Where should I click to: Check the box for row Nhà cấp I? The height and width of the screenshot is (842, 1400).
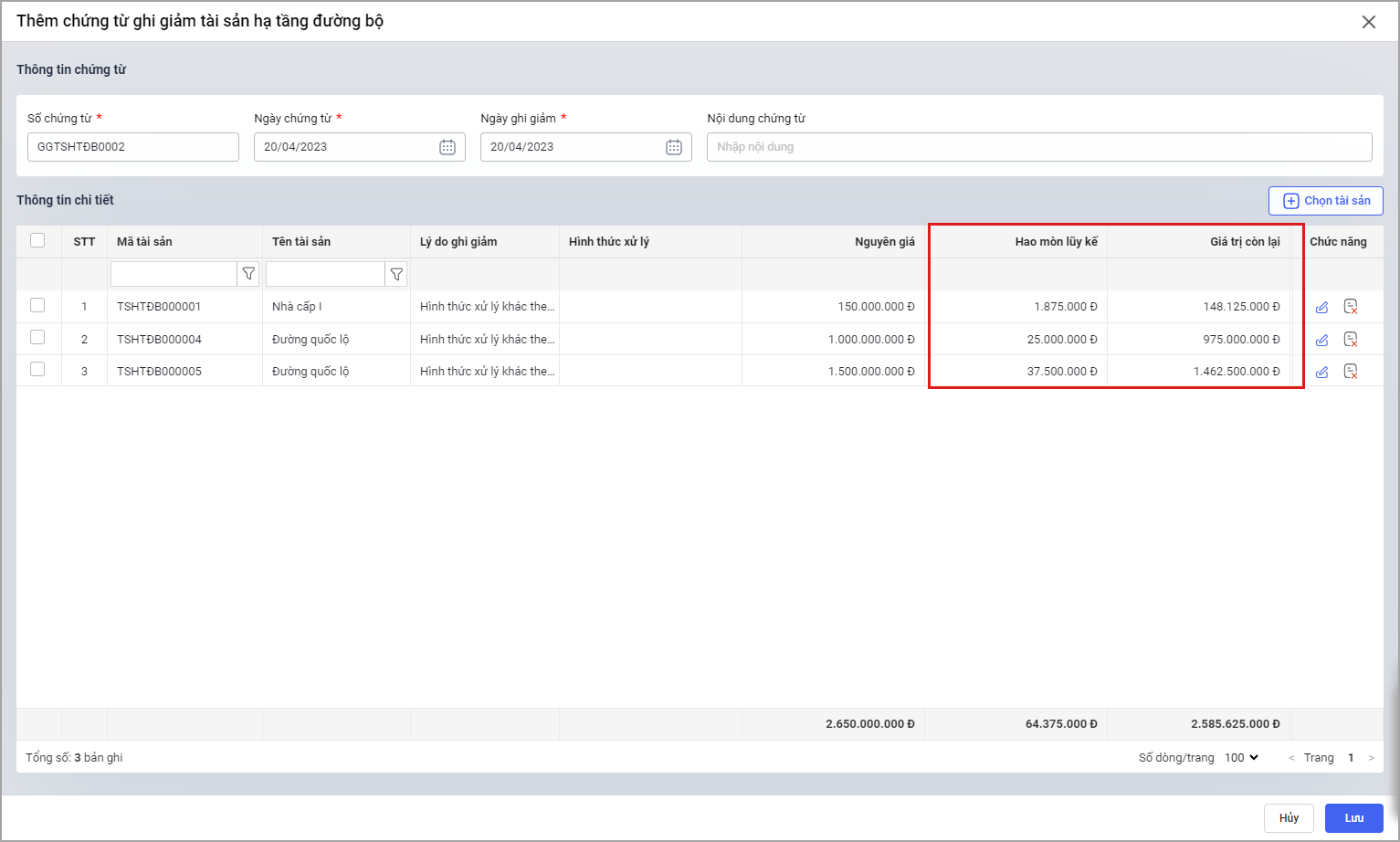pos(37,305)
